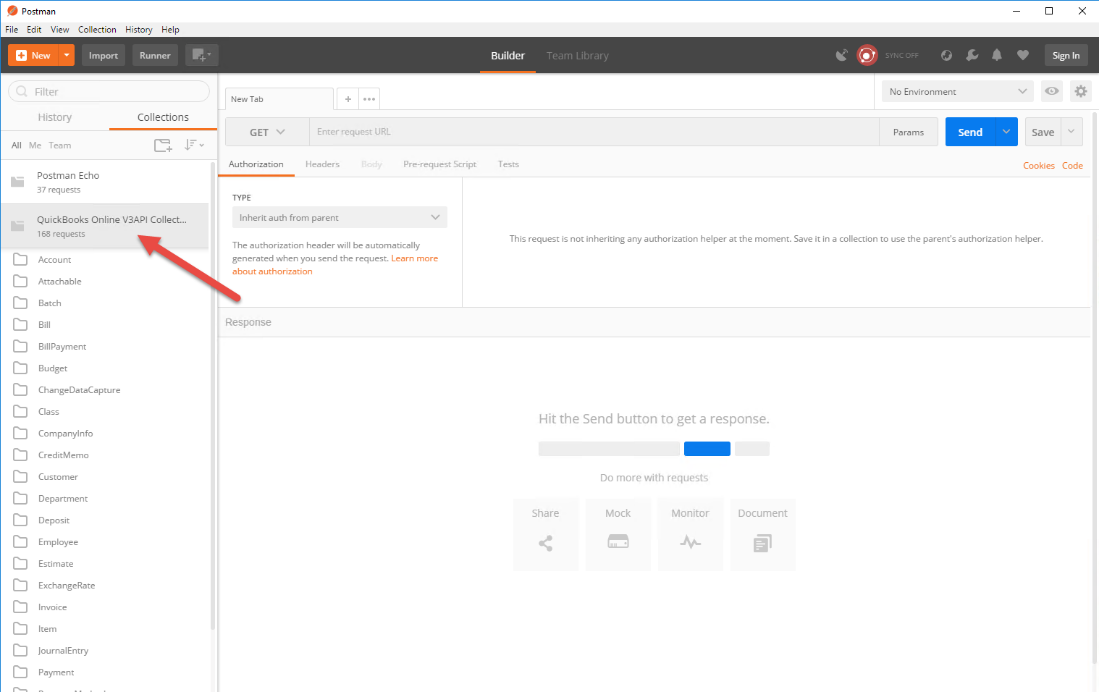The height and width of the screenshot is (692, 1099).
Task: Switch to the Collections sidebar tab
Action: [x=163, y=117]
